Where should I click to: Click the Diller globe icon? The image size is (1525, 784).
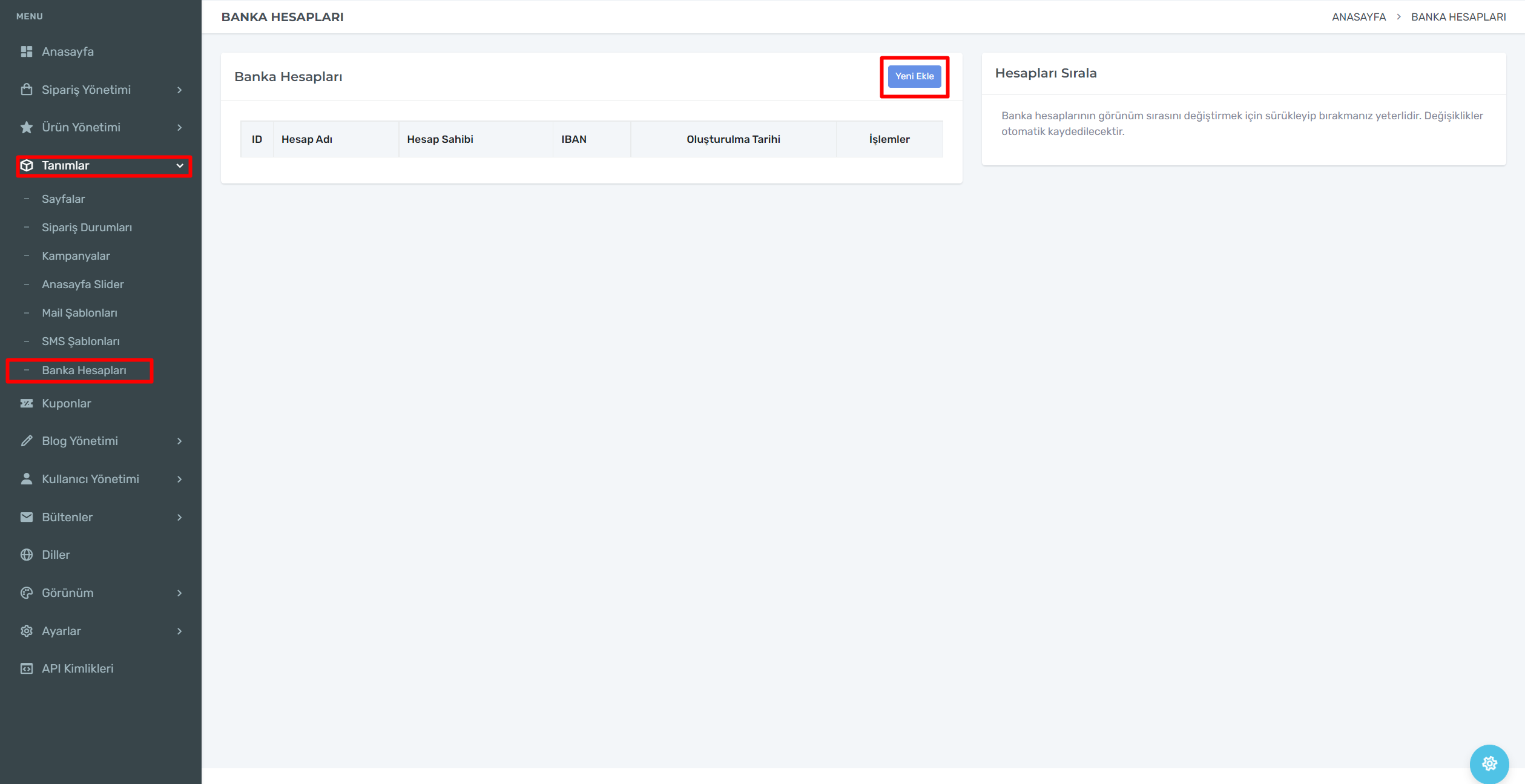27,555
